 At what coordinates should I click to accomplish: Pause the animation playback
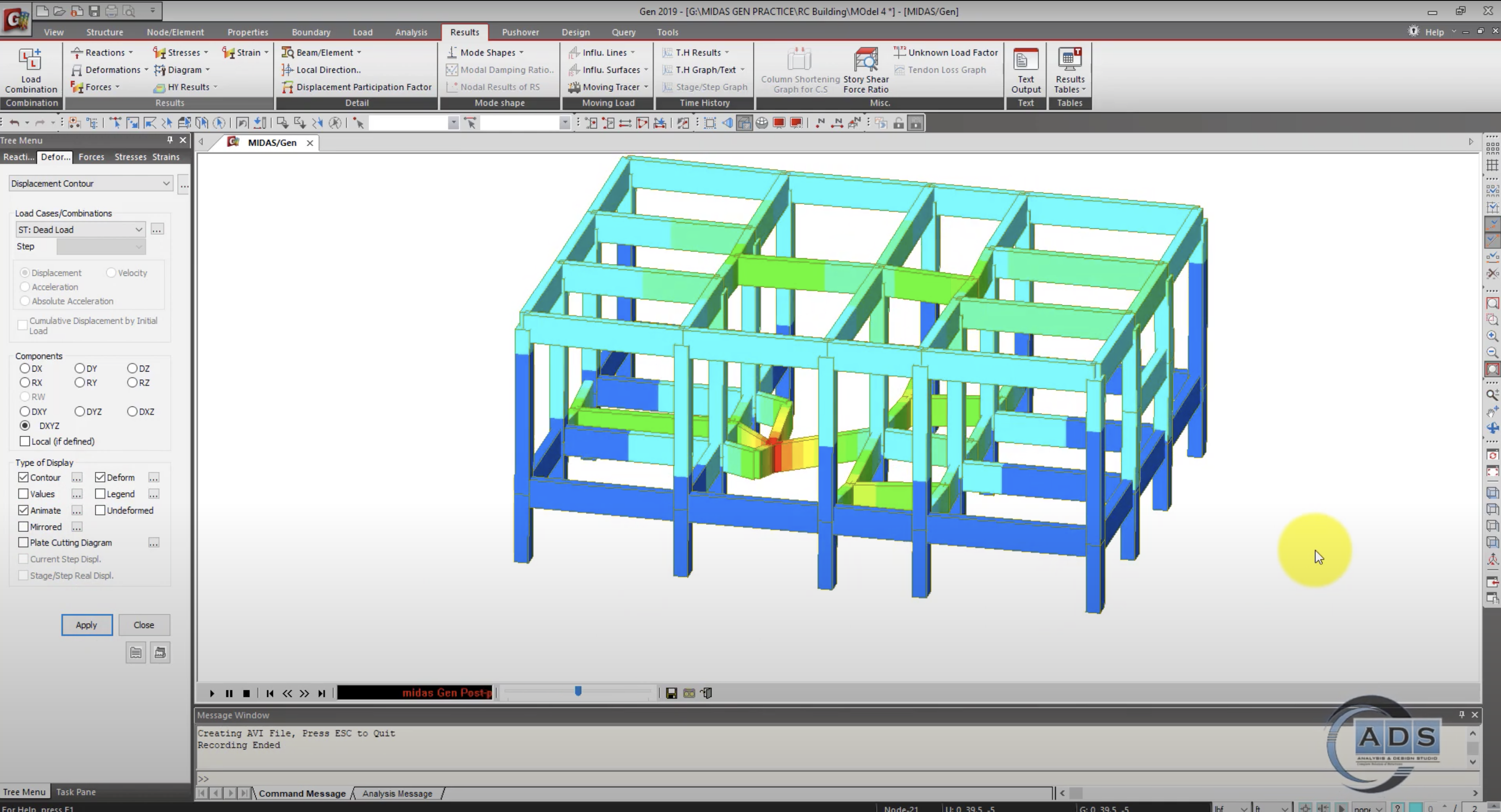[229, 693]
